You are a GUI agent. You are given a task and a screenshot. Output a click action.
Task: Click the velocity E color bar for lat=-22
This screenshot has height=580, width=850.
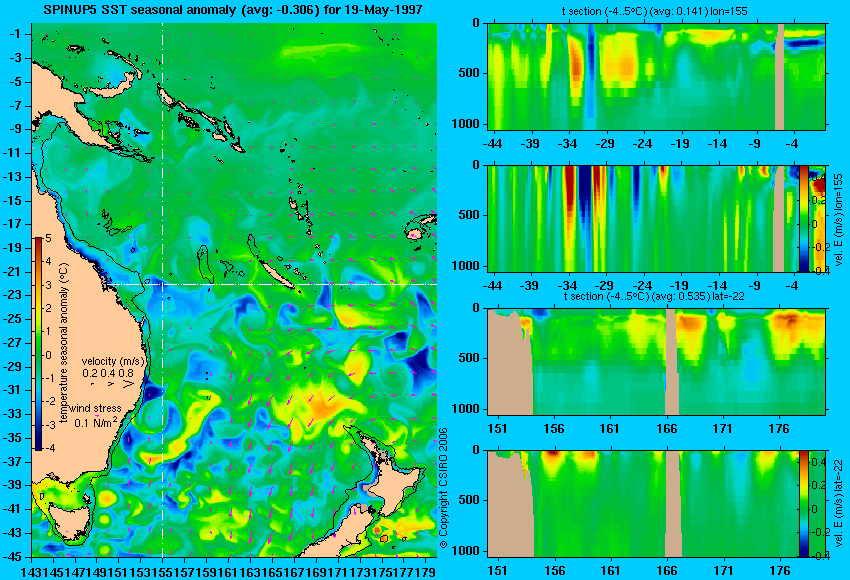tap(803, 504)
